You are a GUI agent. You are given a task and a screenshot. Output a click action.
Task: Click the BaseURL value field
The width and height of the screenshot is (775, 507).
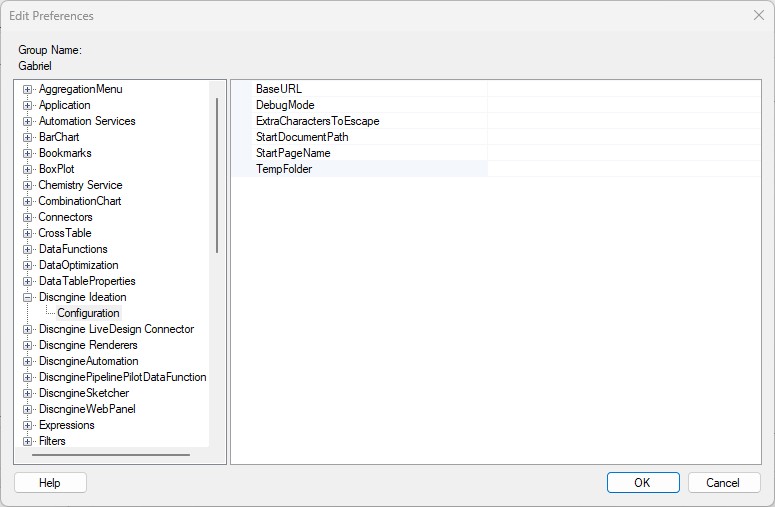point(624,89)
